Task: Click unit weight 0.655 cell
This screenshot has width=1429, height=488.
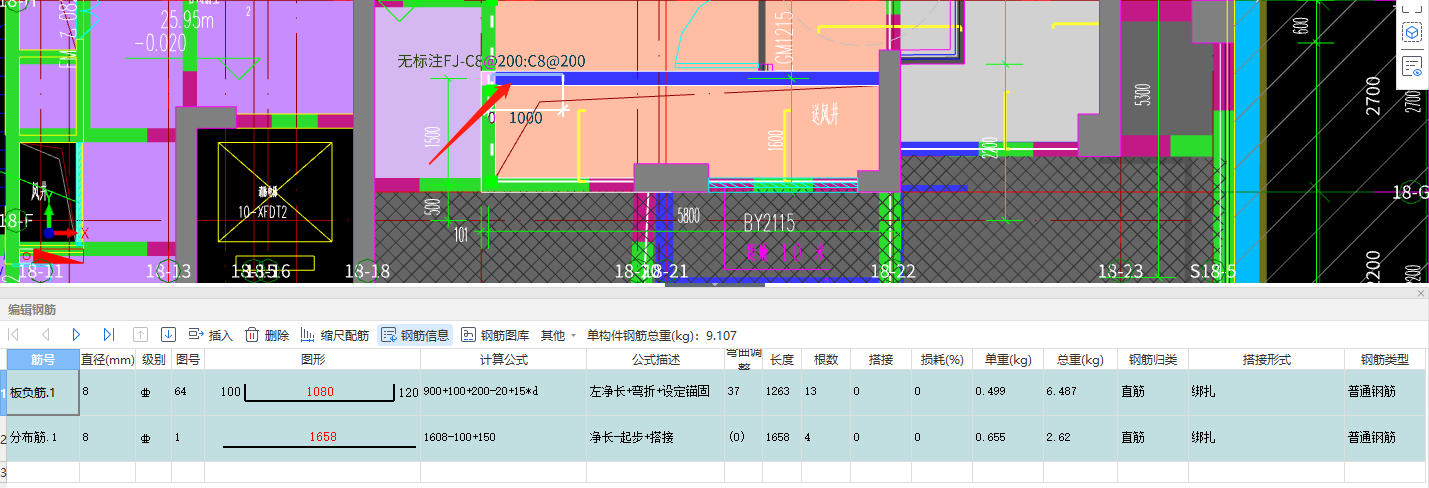Action: click(x=1007, y=438)
